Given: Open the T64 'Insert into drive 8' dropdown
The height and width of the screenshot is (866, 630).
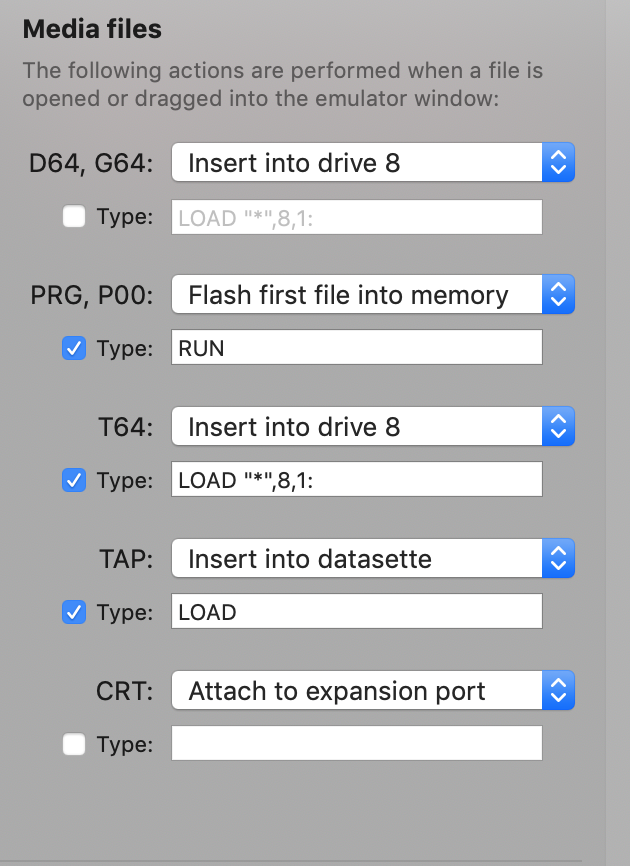Looking at the screenshot, I should (x=373, y=426).
